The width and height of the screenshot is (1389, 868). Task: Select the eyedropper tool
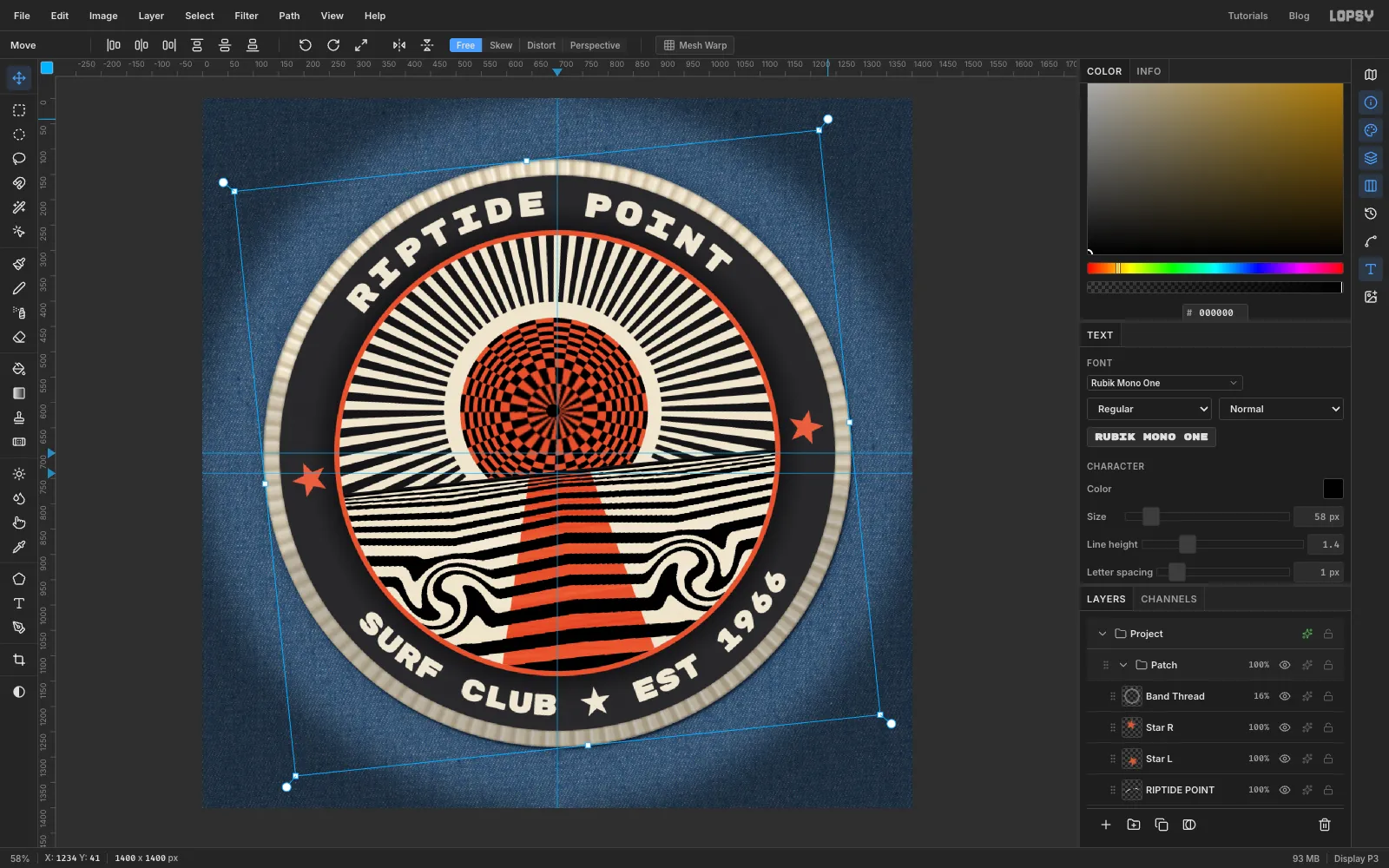[19, 547]
